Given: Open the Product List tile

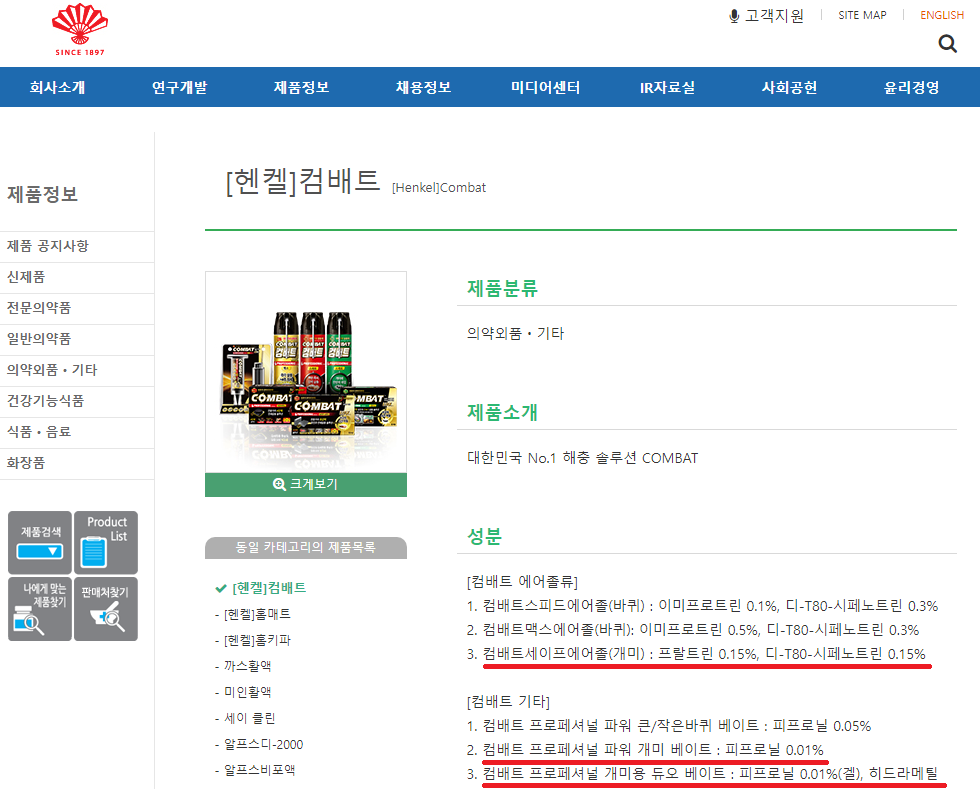Looking at the screenshot, I should pos(106,543).
